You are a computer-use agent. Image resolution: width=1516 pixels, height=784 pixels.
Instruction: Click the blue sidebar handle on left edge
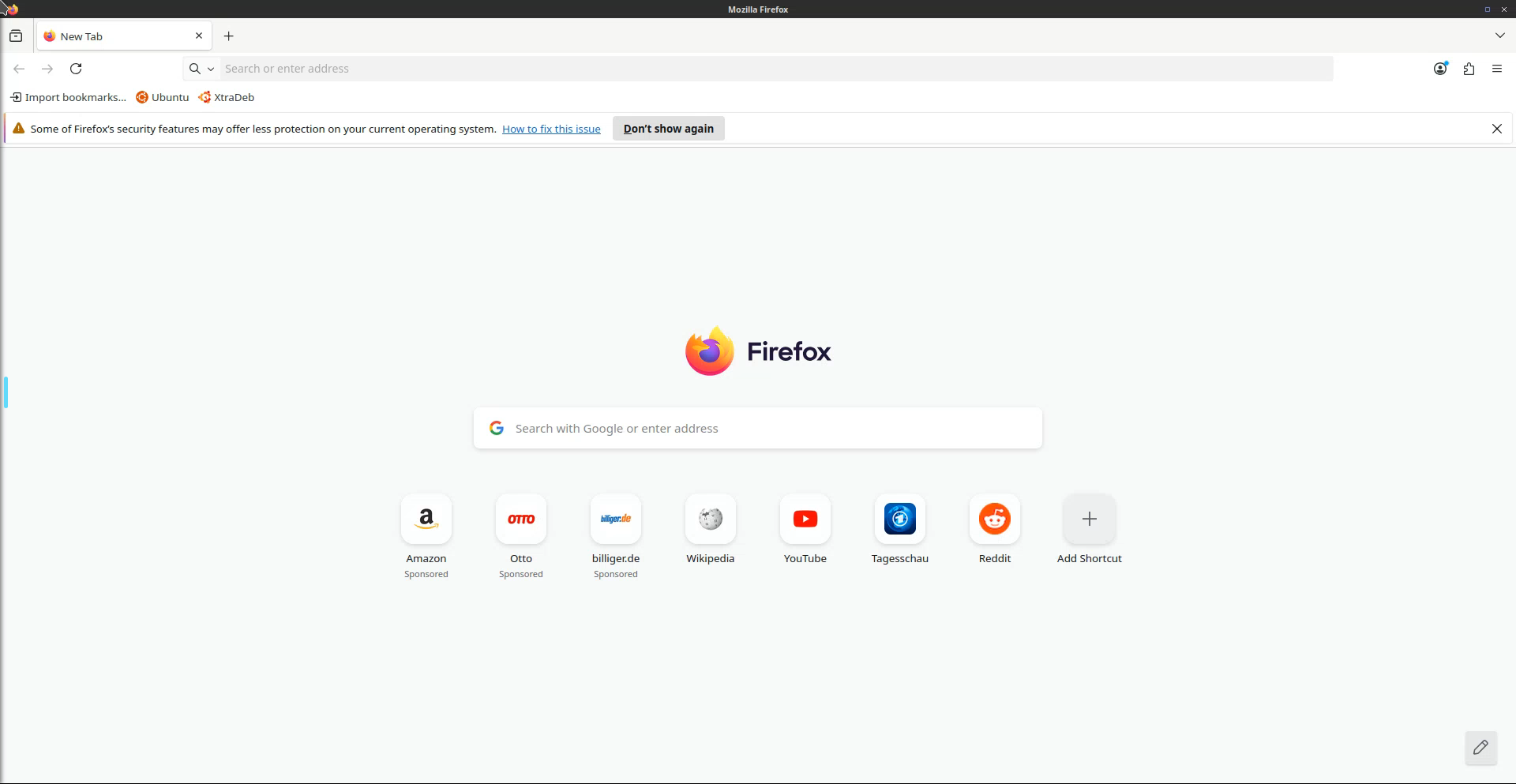coord(6,392)
